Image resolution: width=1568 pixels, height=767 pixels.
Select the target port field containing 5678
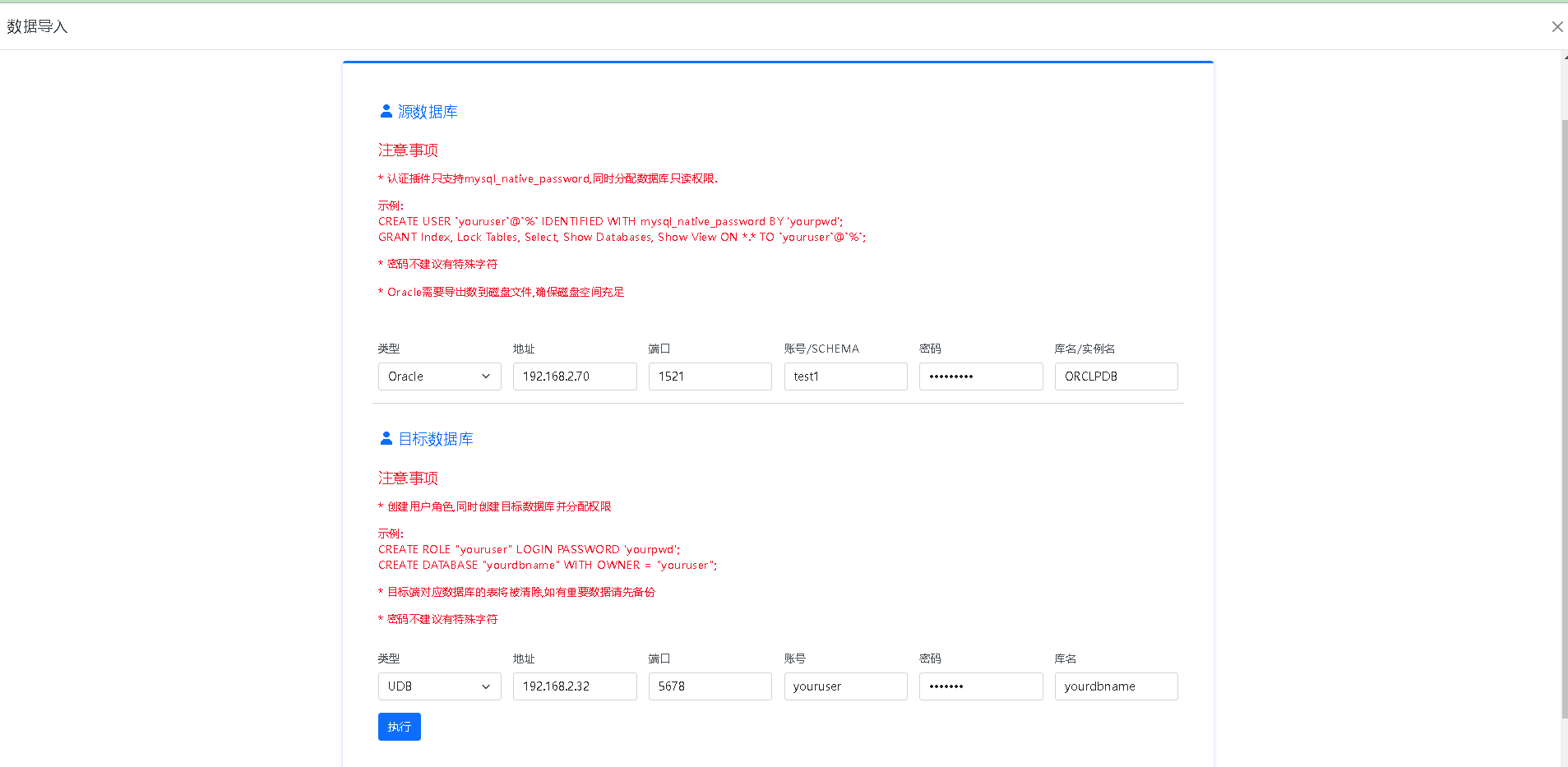pyautogui.click(x=710, y=686)
